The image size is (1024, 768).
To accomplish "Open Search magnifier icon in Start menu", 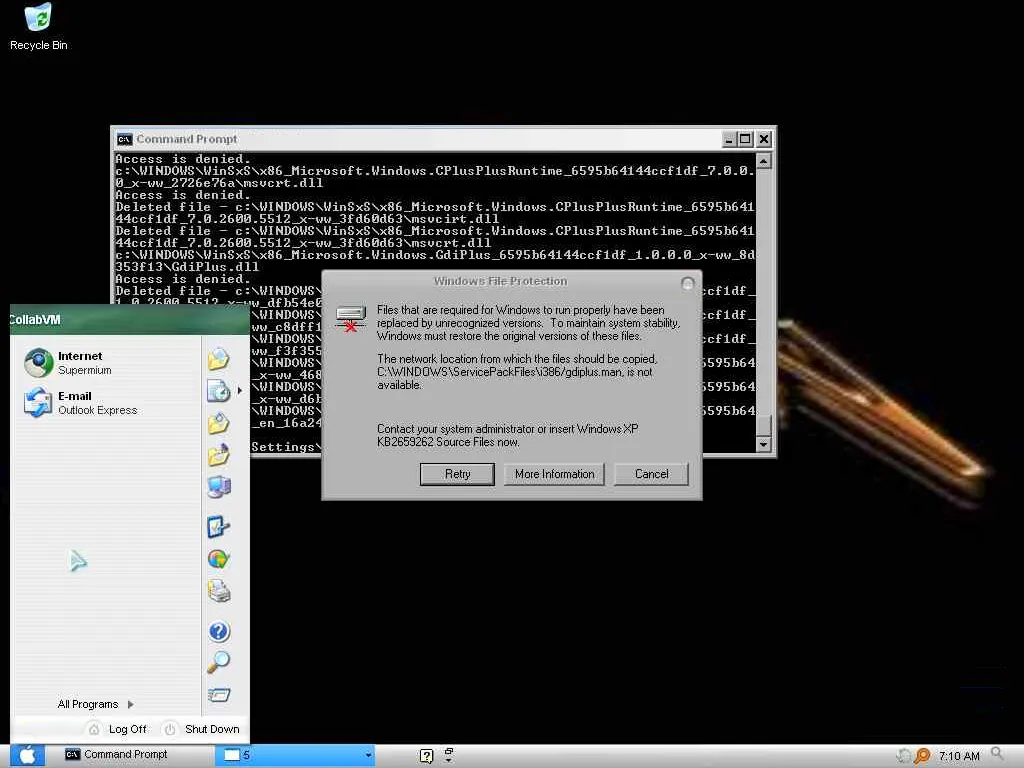I will pyautogui.click(x=218, y=662).
